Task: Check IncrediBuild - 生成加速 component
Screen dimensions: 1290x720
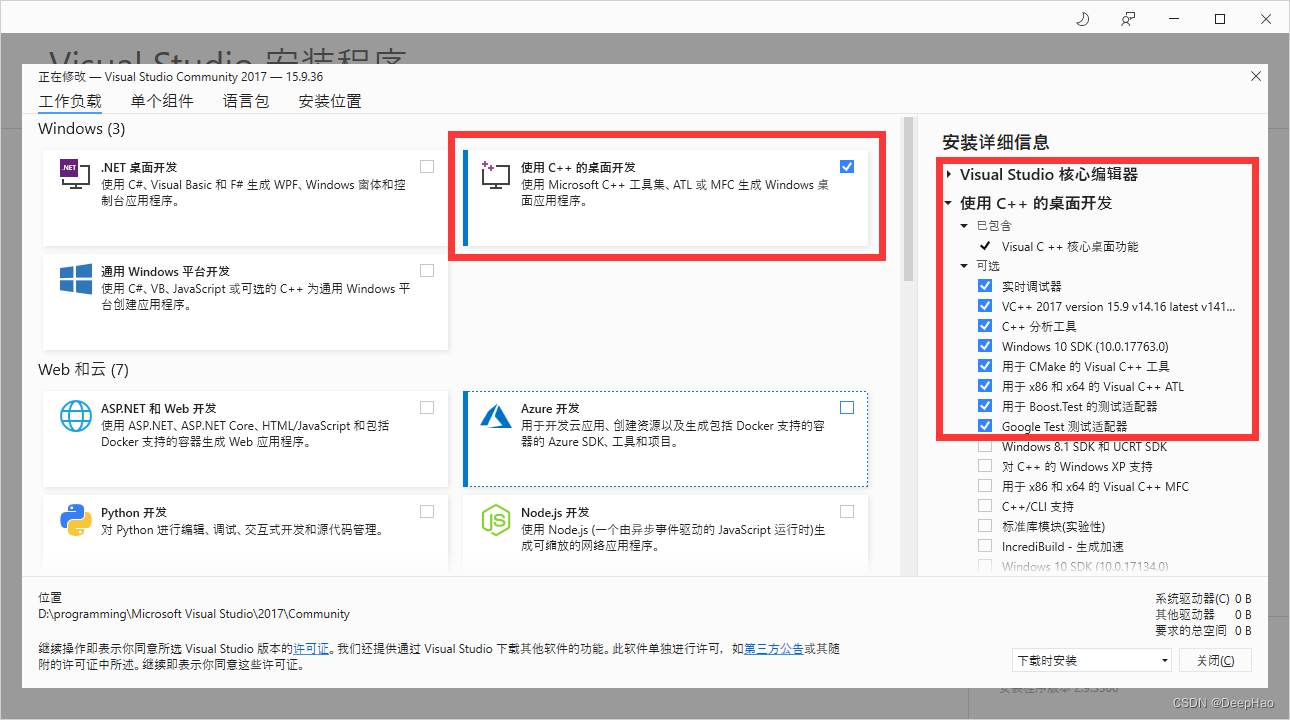Action: click(x=985, y=546)
